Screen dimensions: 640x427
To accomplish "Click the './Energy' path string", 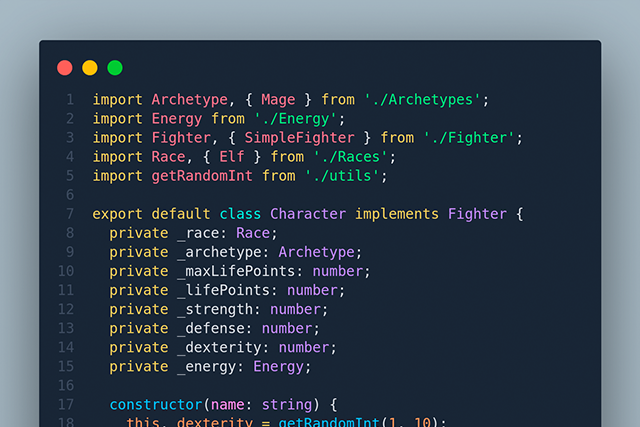I will click(295, 119).
